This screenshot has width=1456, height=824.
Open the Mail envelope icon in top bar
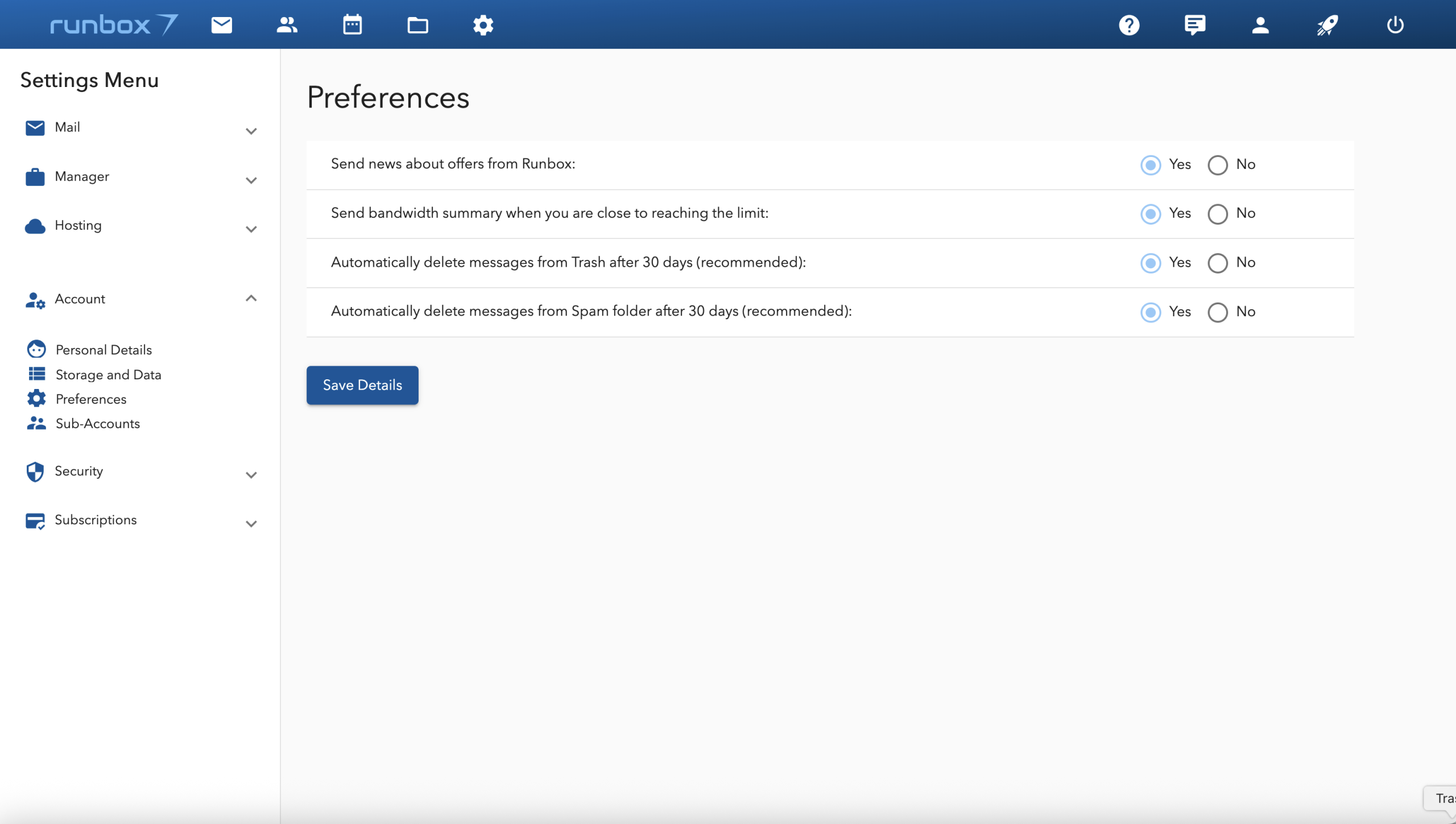click(x=221, y=25)
